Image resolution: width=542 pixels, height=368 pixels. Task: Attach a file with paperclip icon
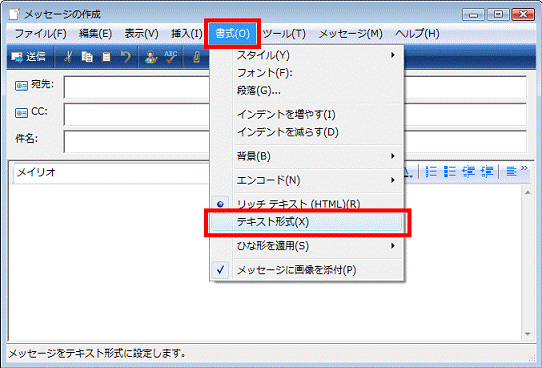196,56
